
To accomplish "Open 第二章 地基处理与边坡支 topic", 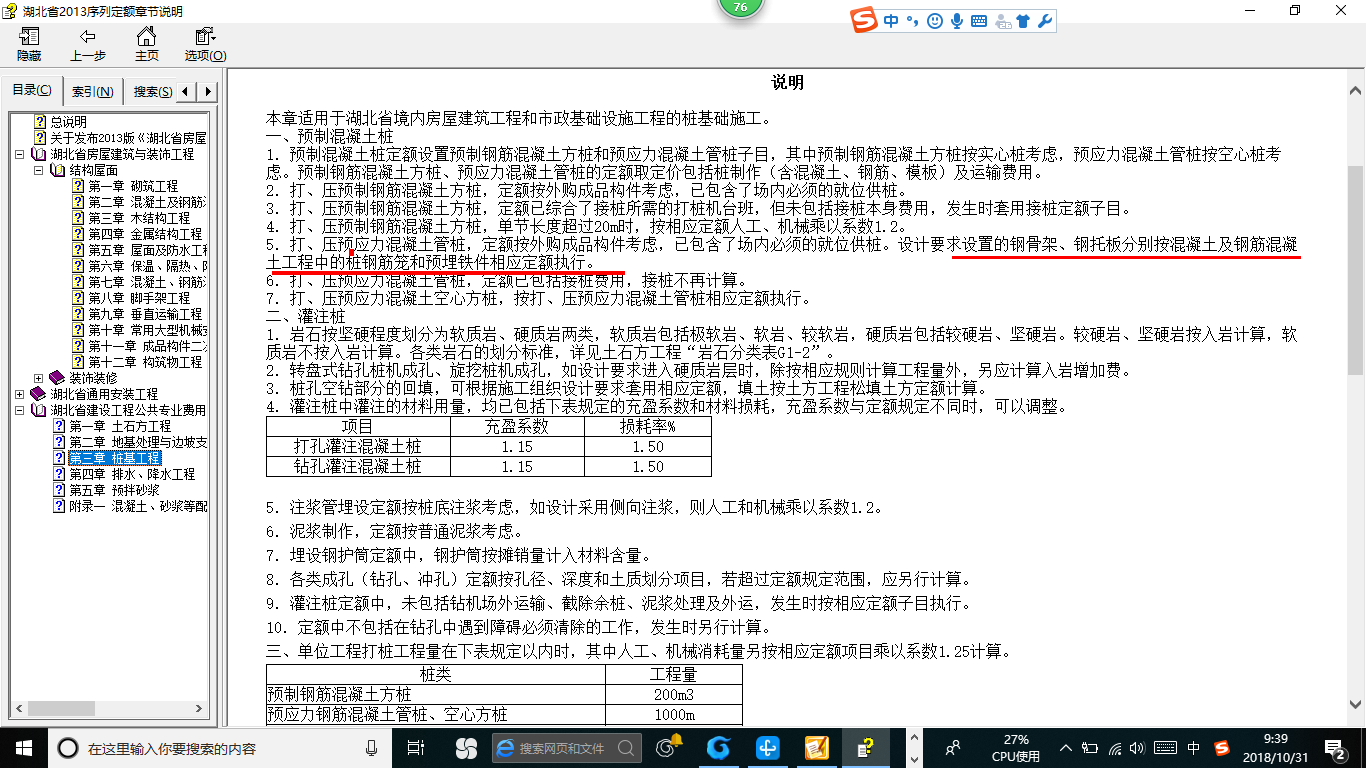I will pos(138,442).
